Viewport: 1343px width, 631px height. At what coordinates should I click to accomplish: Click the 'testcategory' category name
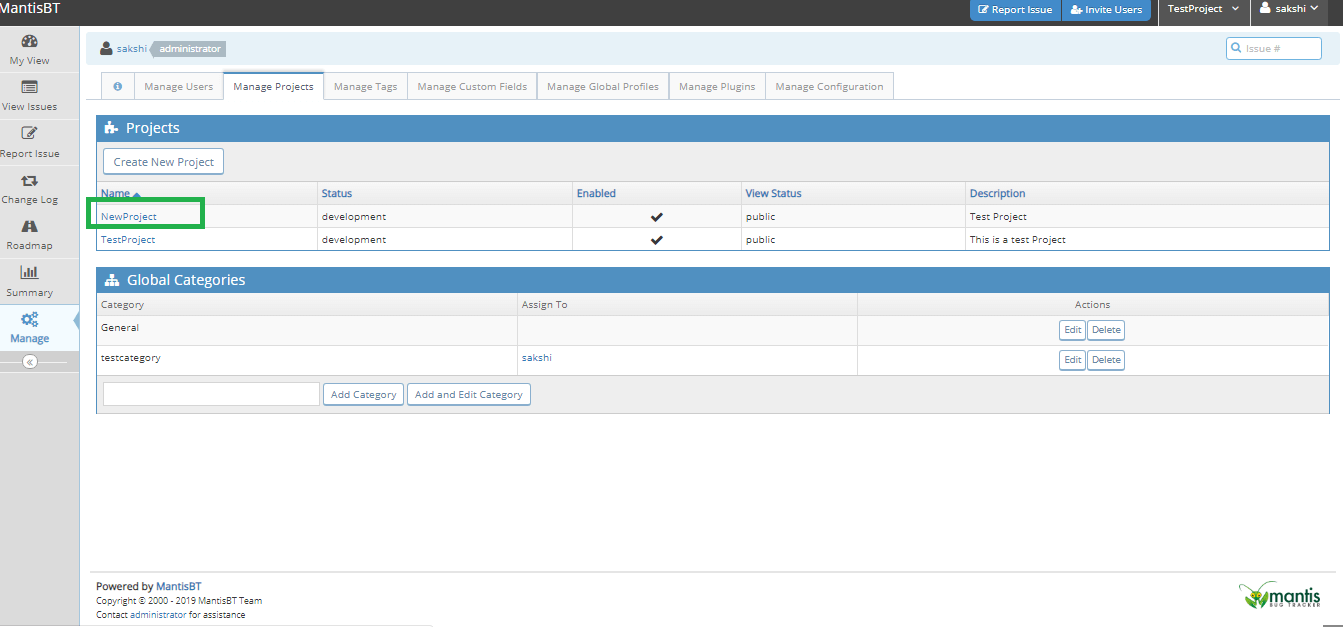click(131, 357)
